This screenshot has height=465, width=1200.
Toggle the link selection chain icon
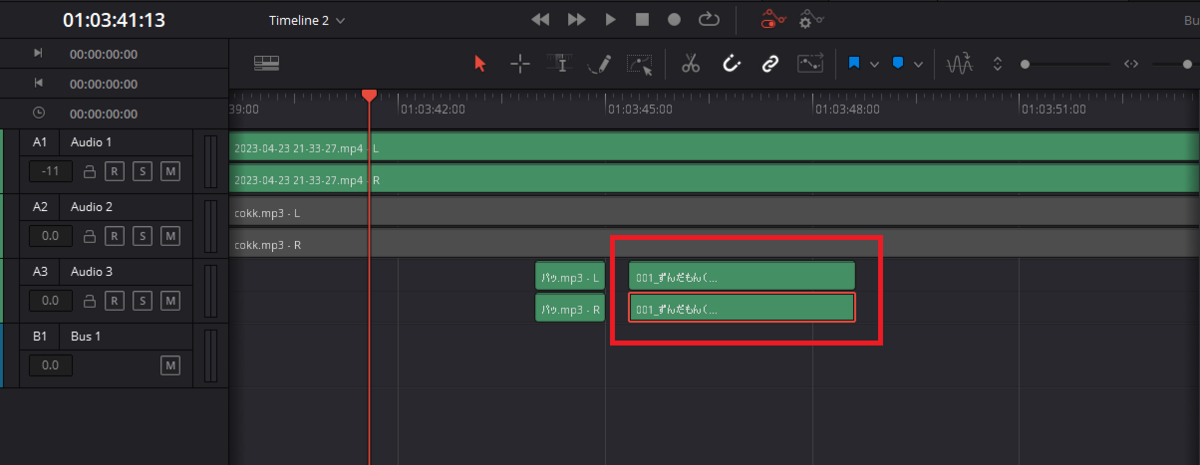point(770,64)
